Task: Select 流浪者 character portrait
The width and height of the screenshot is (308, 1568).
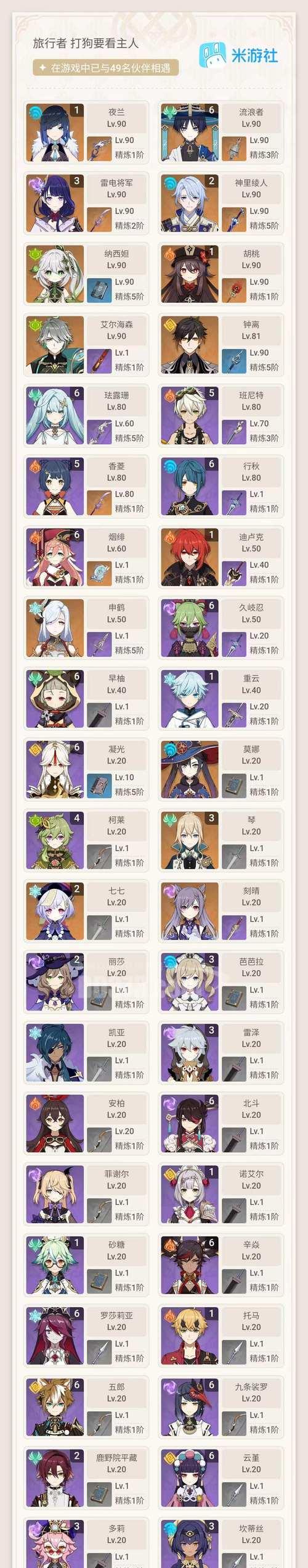Action: (190, 133)
